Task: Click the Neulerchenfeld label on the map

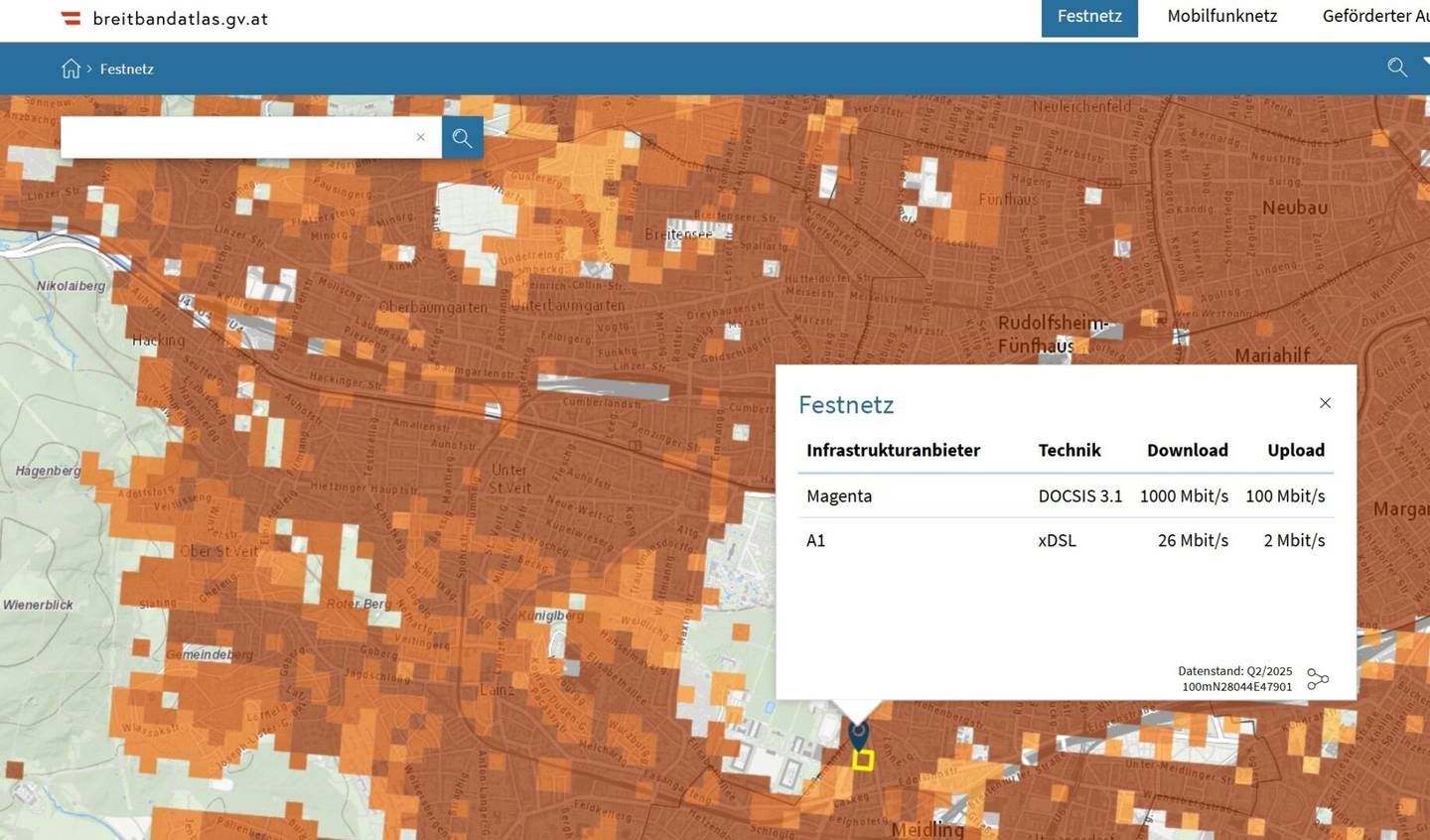Action: (1081, 106)
